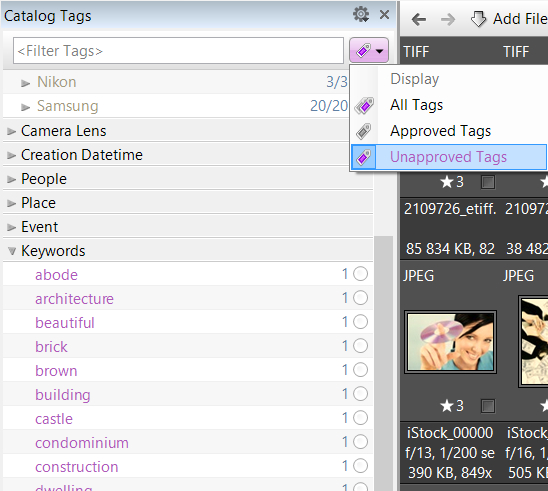This screenshot has height=491, width=548.
Task: Click the Nikon tag label
Action: tap(57, 82)
